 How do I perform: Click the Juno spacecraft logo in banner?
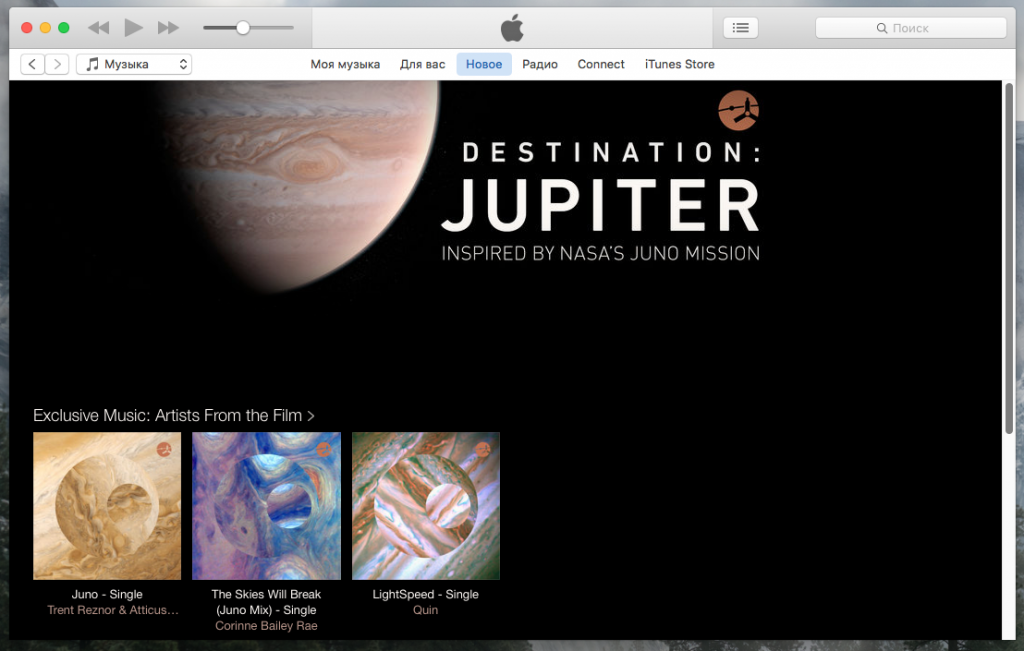coord(739,110)
